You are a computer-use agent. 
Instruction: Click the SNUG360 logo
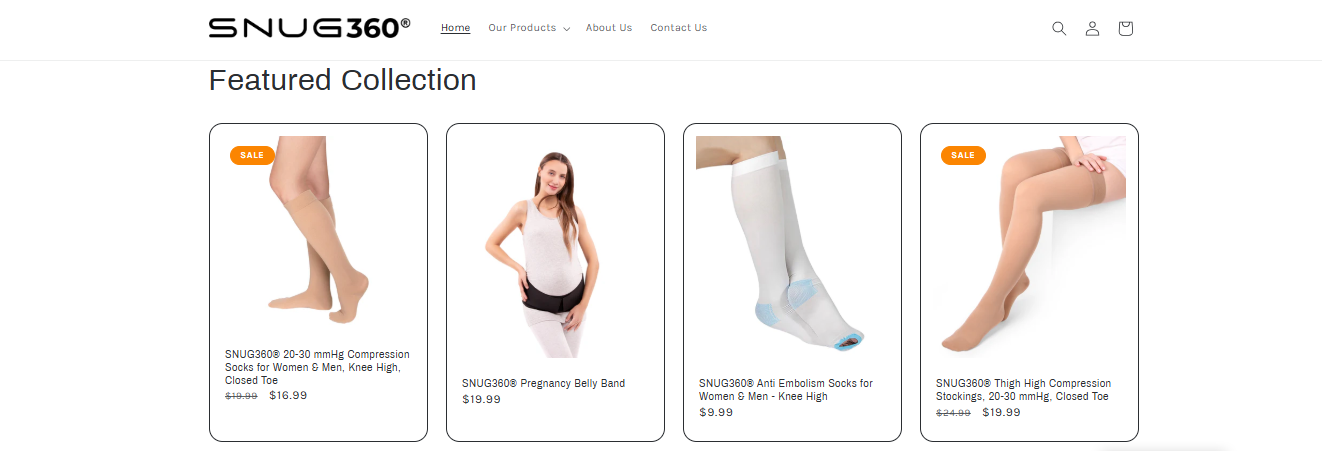(x=309, y=28)
